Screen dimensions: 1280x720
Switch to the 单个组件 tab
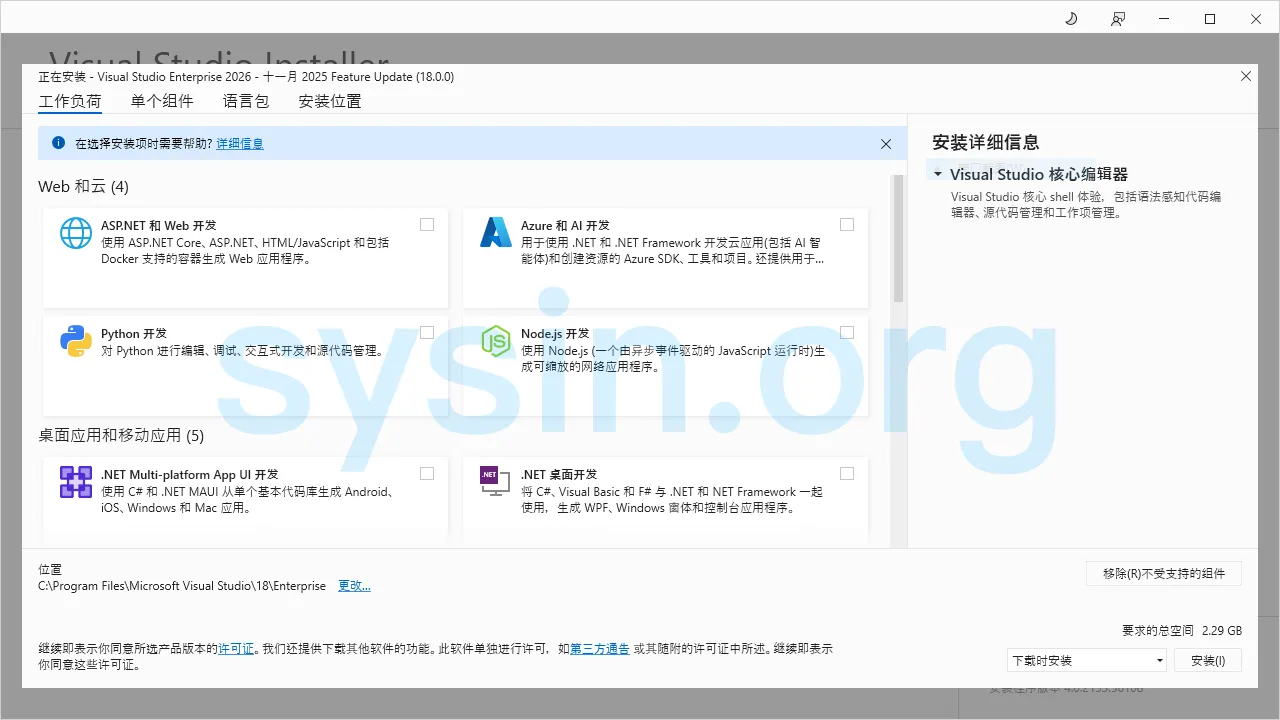162,101
